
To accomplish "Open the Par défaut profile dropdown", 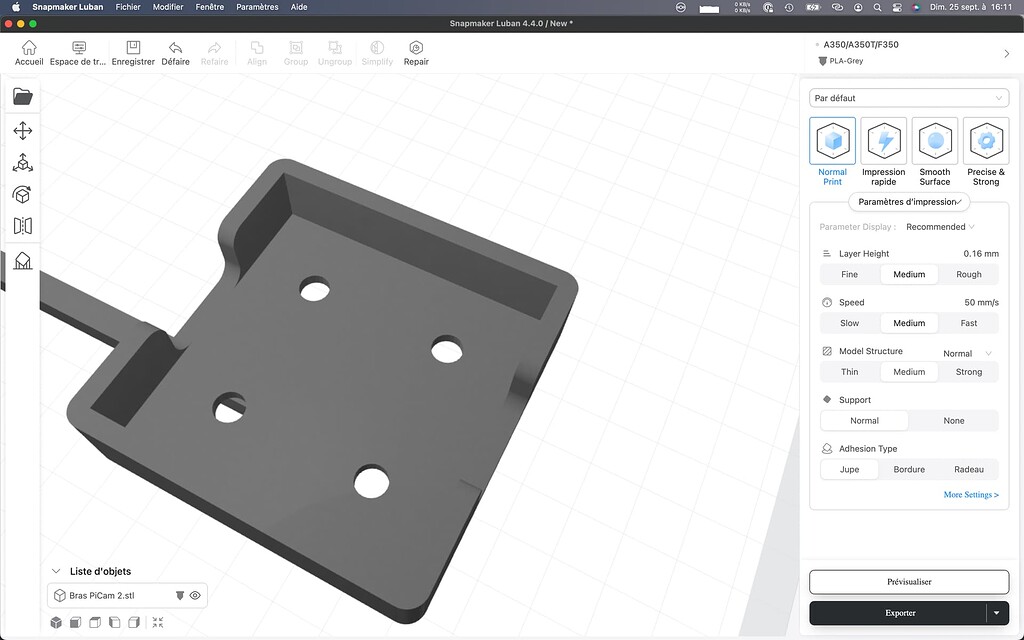I will [x=908, y=97].
